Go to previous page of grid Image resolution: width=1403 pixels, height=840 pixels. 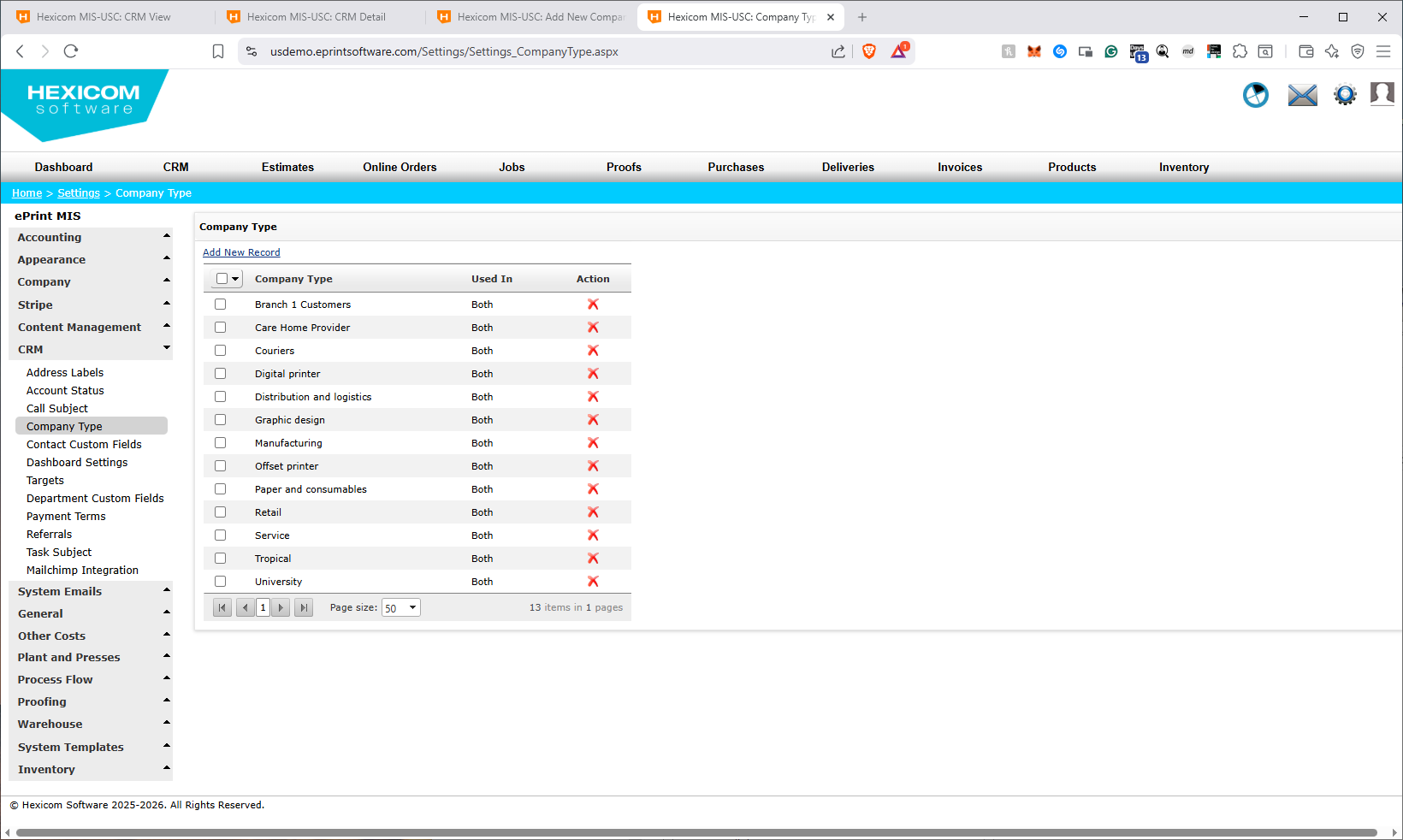coord(246,607)
